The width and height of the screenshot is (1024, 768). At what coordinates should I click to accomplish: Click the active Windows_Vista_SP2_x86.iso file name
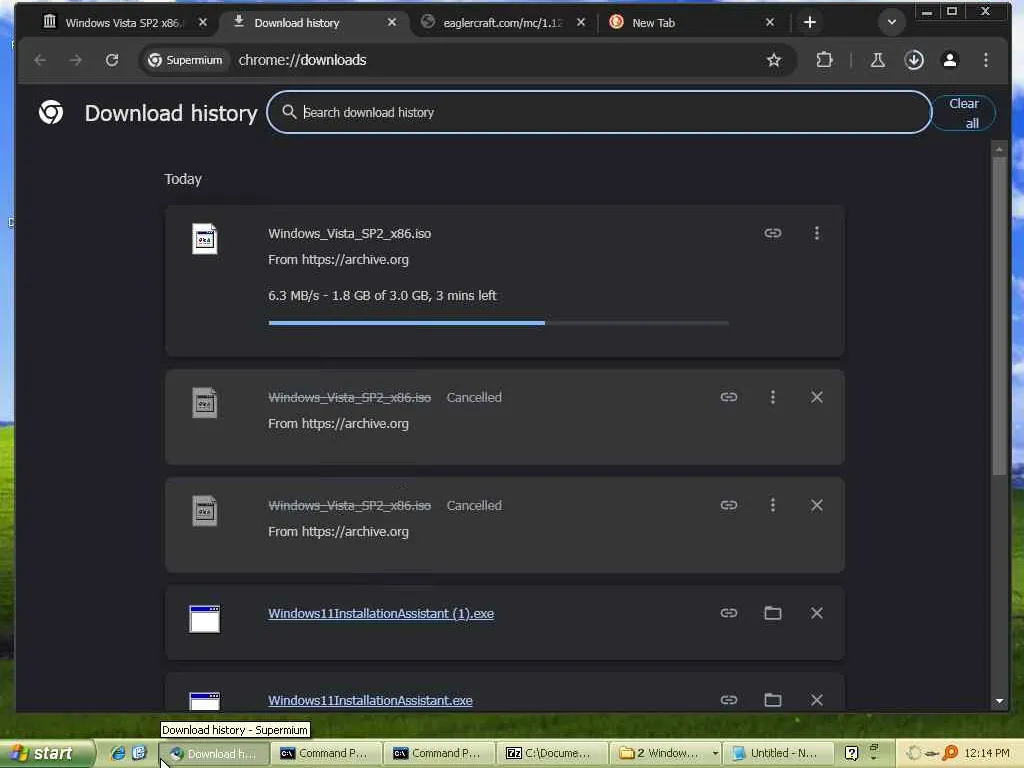[349, 233]
